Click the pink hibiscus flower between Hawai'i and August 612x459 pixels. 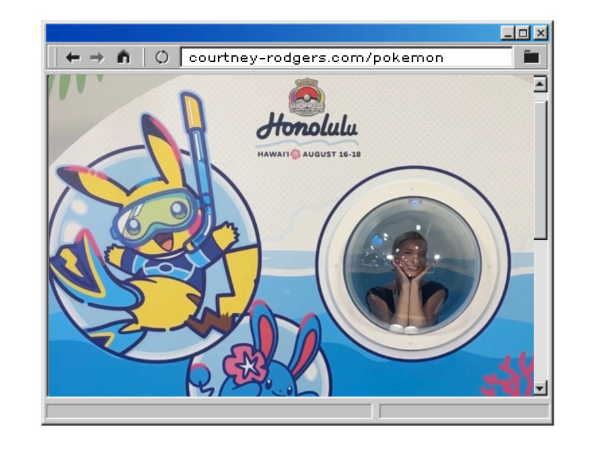pyautogui.click(x=296, y=154)
